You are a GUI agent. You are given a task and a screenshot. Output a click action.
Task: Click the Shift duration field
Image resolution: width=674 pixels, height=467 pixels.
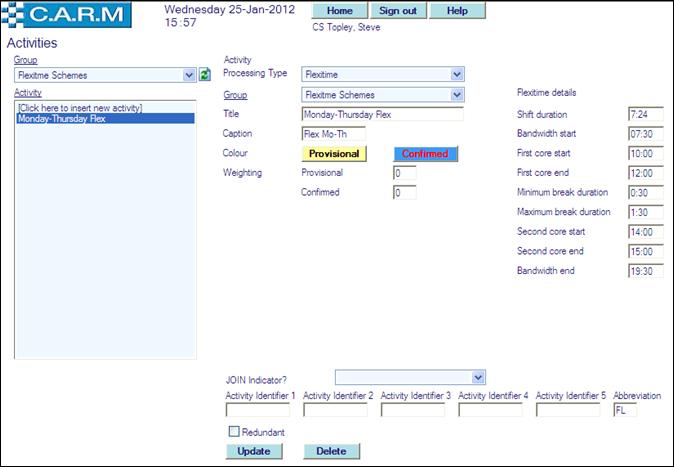pyautogui.click(x=646, y=115)
